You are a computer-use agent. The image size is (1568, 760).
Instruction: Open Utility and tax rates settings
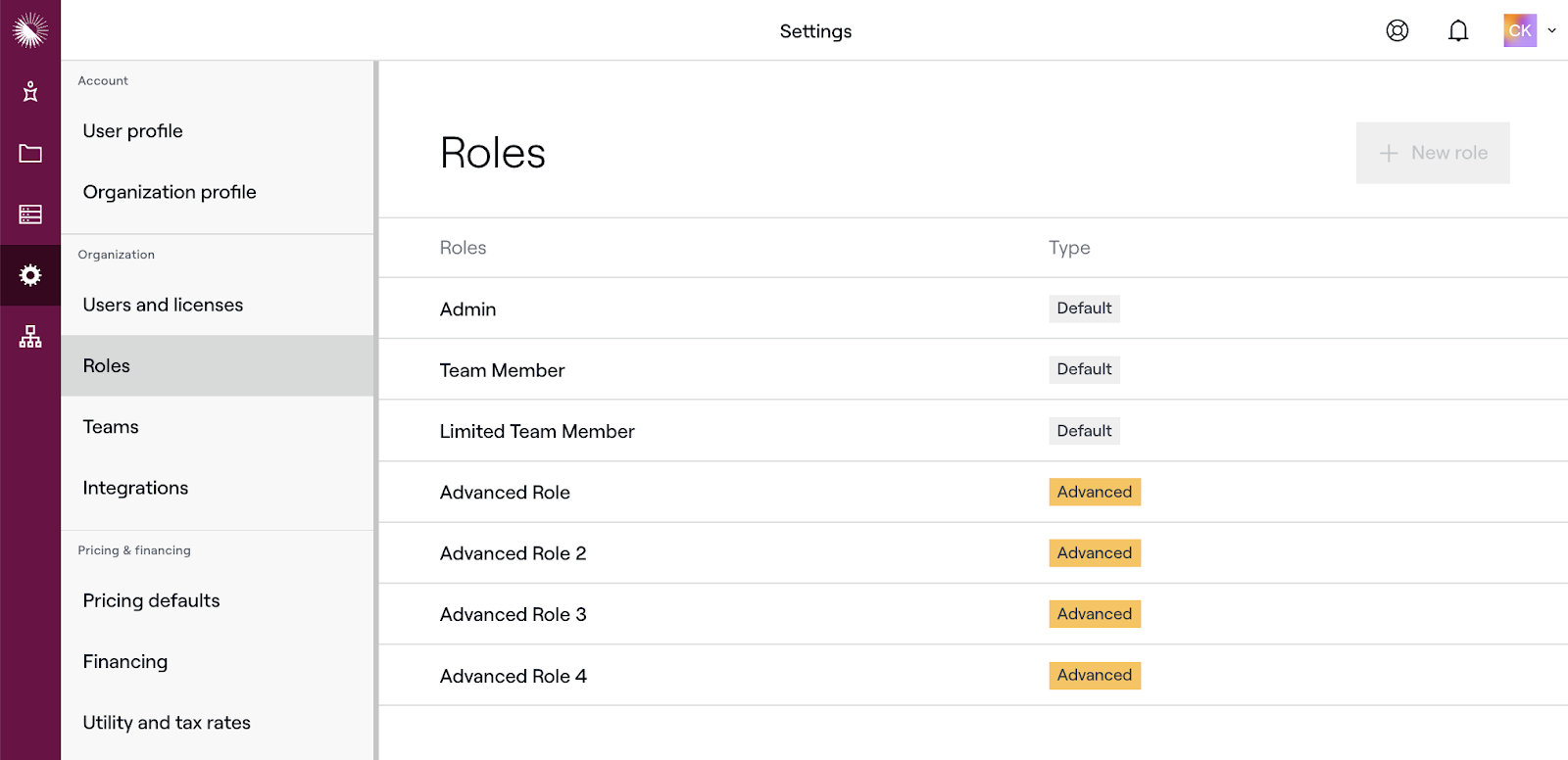[167, 723]
